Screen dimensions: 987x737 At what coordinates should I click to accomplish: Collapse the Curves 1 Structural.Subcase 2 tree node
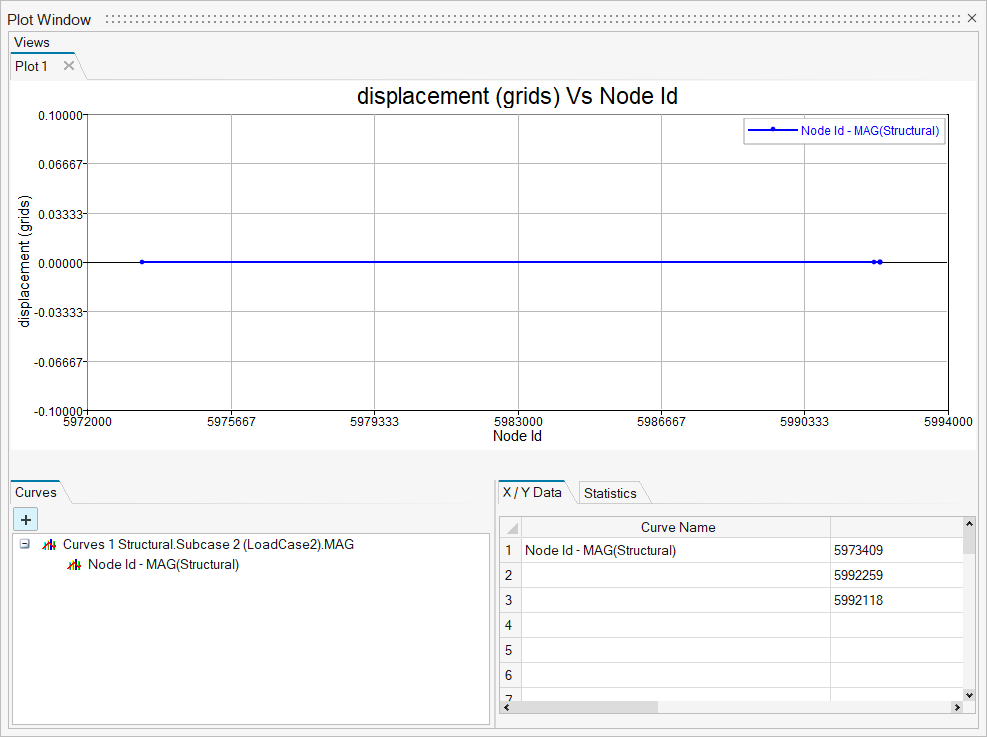[25, 545]
